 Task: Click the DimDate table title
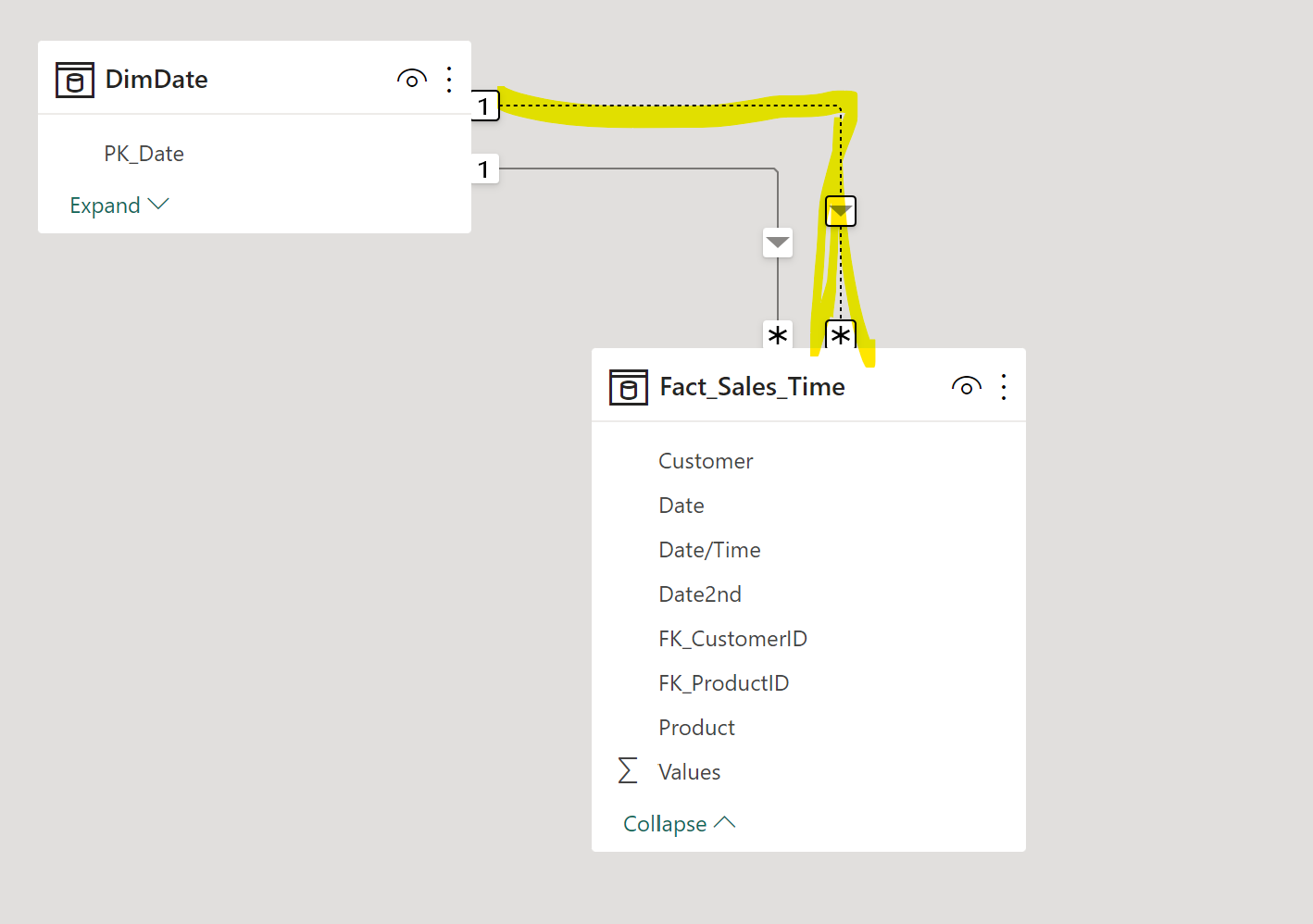[x=156, y=80]
